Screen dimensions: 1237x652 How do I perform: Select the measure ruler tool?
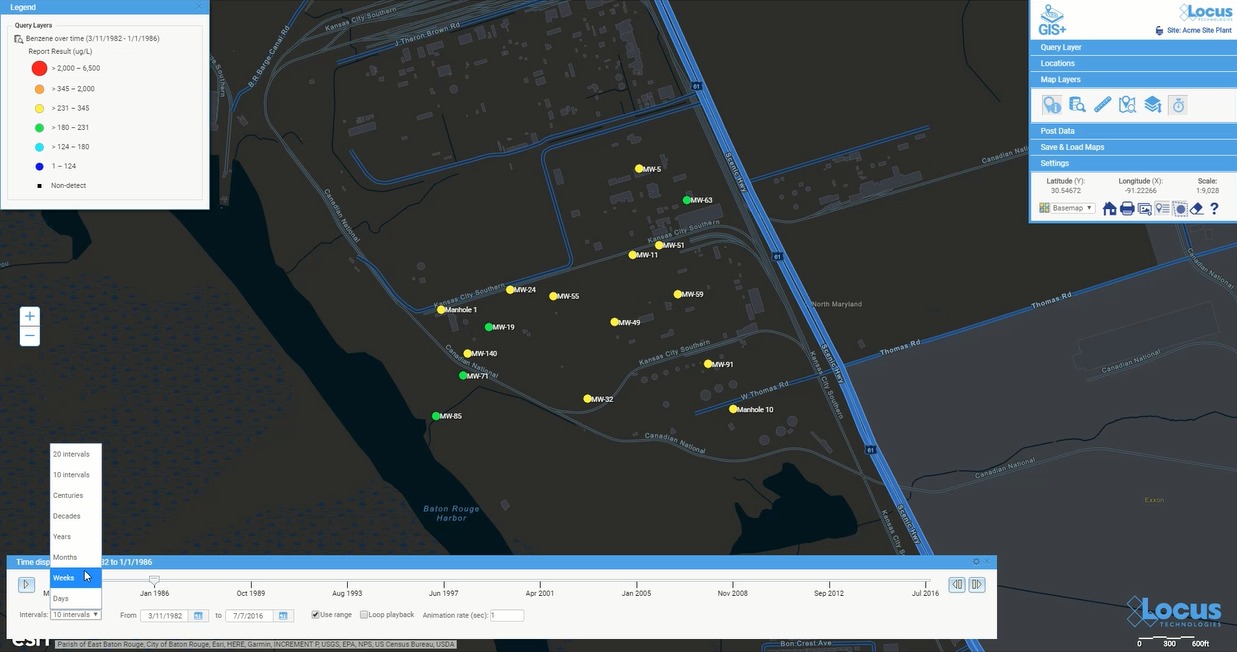(x=1102, y=104)
